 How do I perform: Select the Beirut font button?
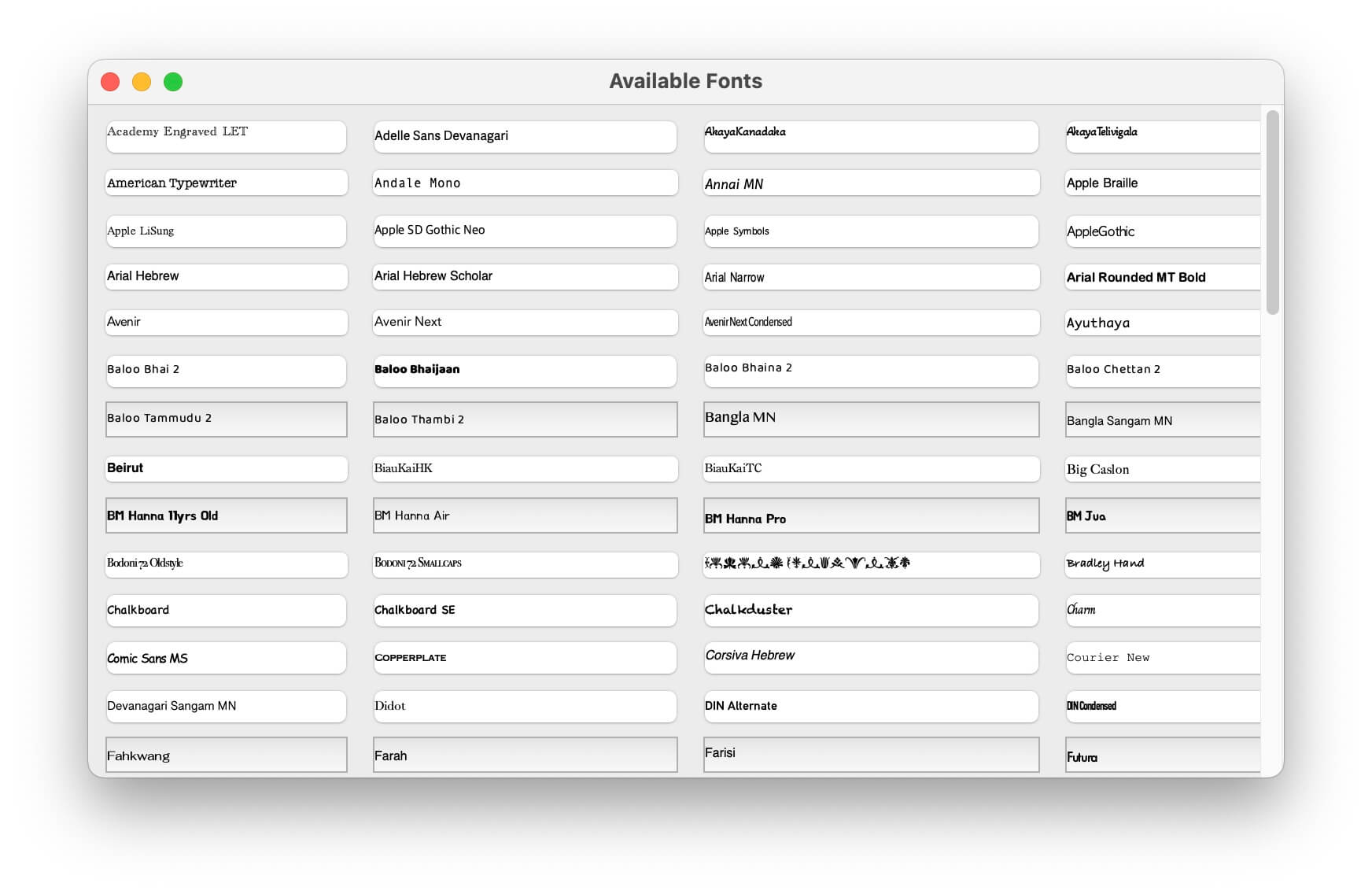(226, 468)
